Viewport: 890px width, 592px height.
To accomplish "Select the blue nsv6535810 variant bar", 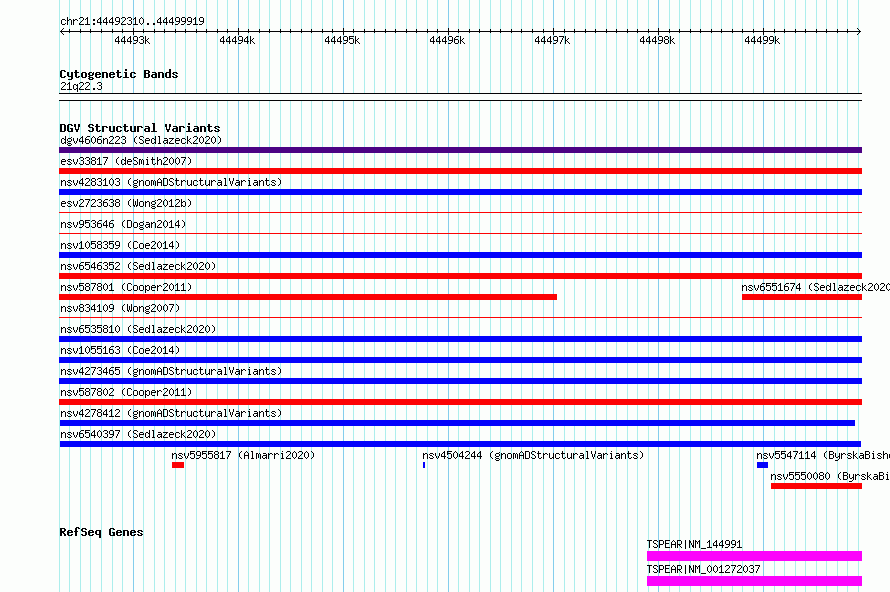I will (x=460, y=339).
